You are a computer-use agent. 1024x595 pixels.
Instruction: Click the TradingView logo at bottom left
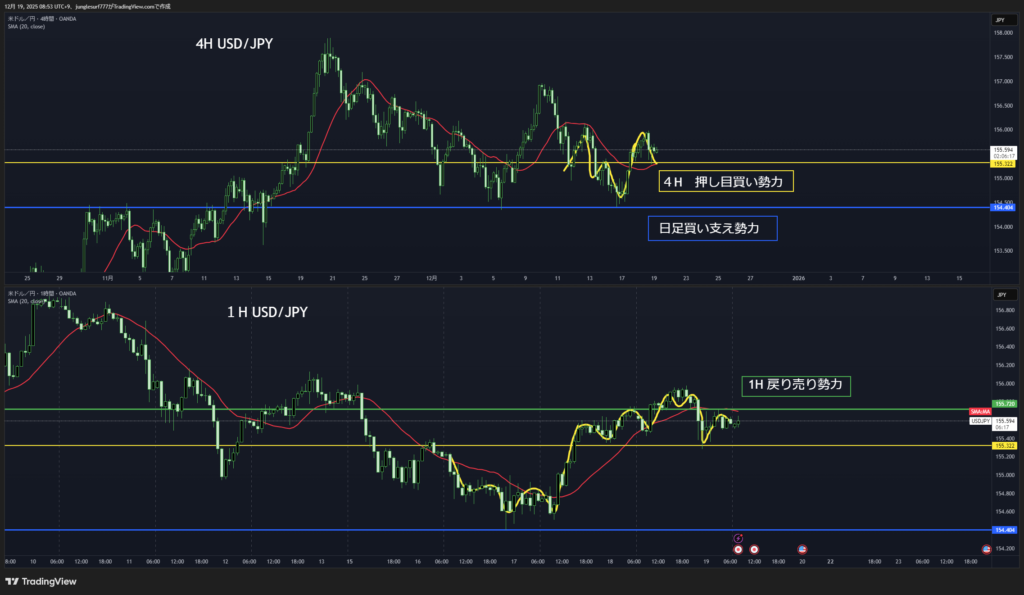pos(40,581)
